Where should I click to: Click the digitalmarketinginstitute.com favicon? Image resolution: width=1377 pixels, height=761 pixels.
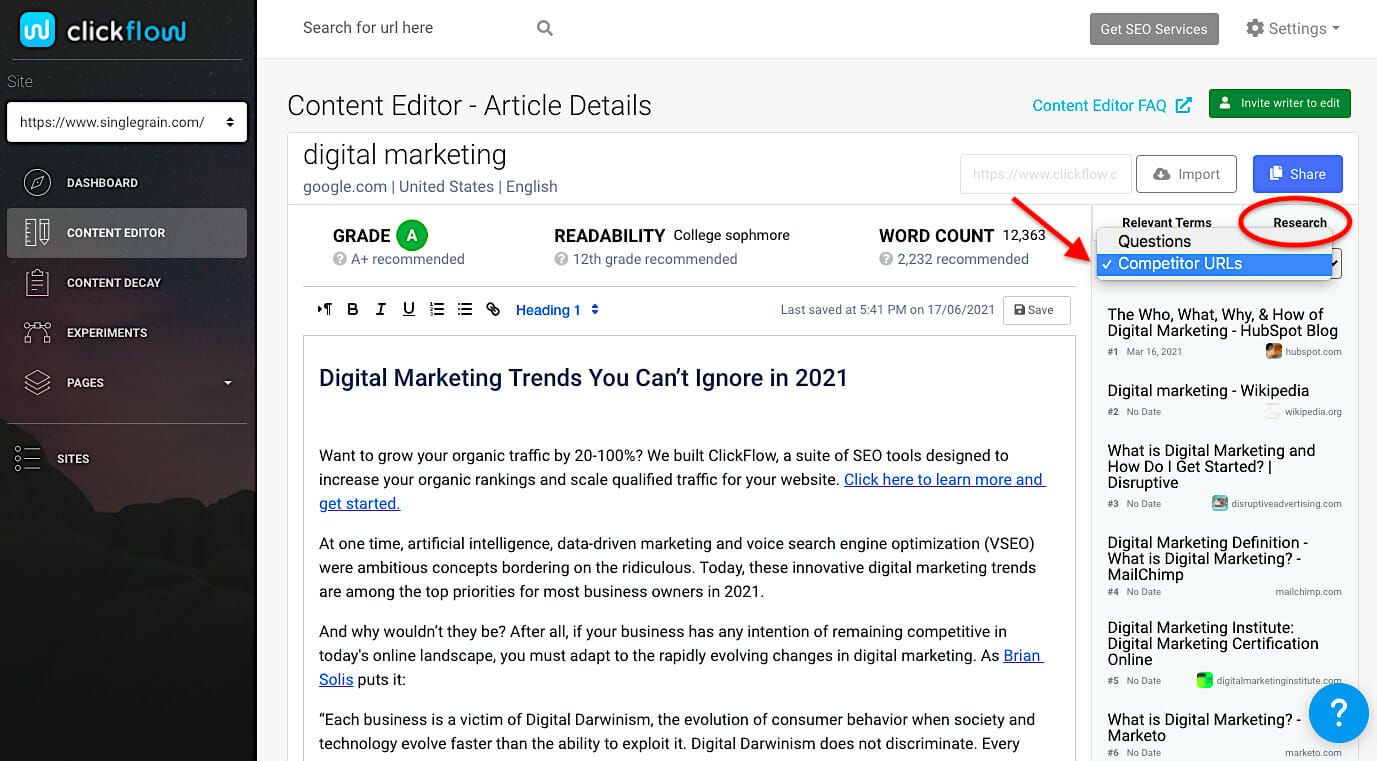[x=1205, y=680]
